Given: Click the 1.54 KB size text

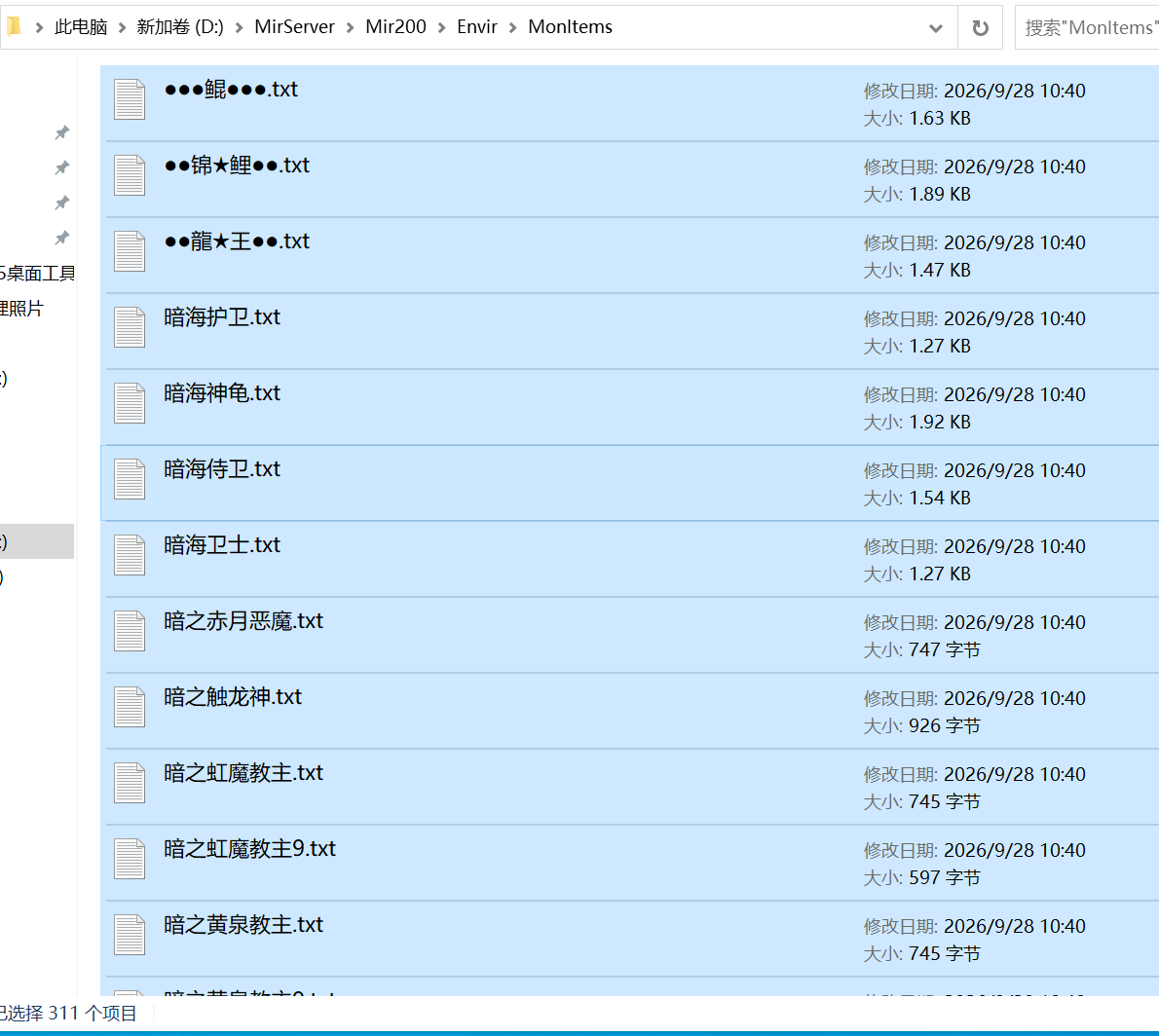Looking at the screenshot, I should (940, 499).
